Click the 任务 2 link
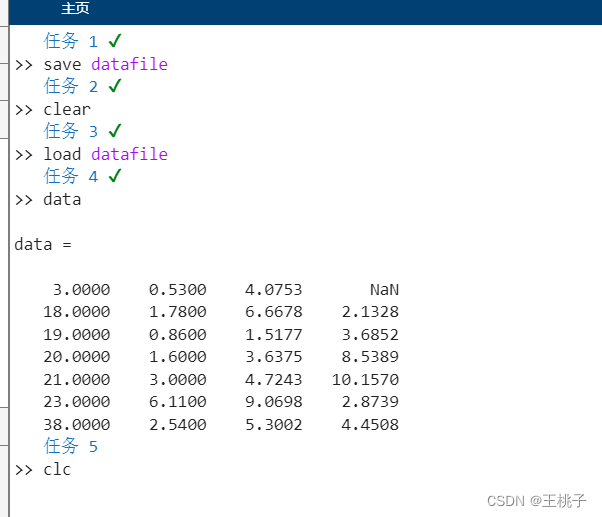Image resolution: width=602 pixels, height=517 pixels. click(x=71, y=86)
